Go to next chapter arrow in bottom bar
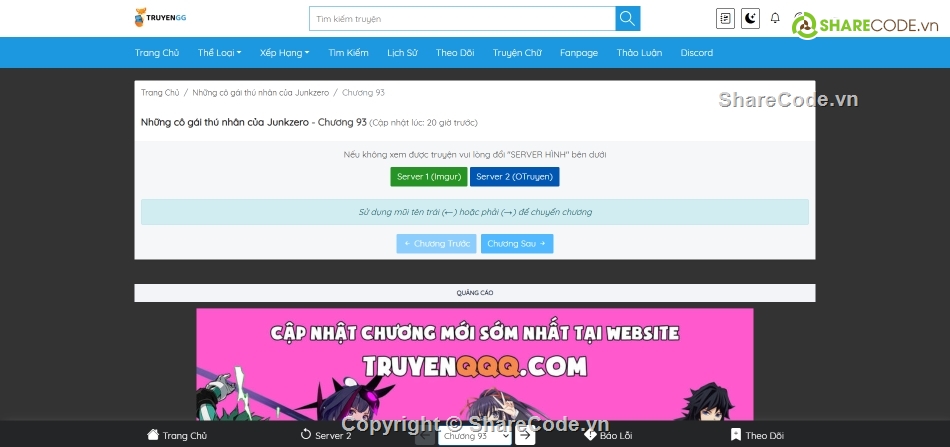The image size is (950, 447). [526, 435]
